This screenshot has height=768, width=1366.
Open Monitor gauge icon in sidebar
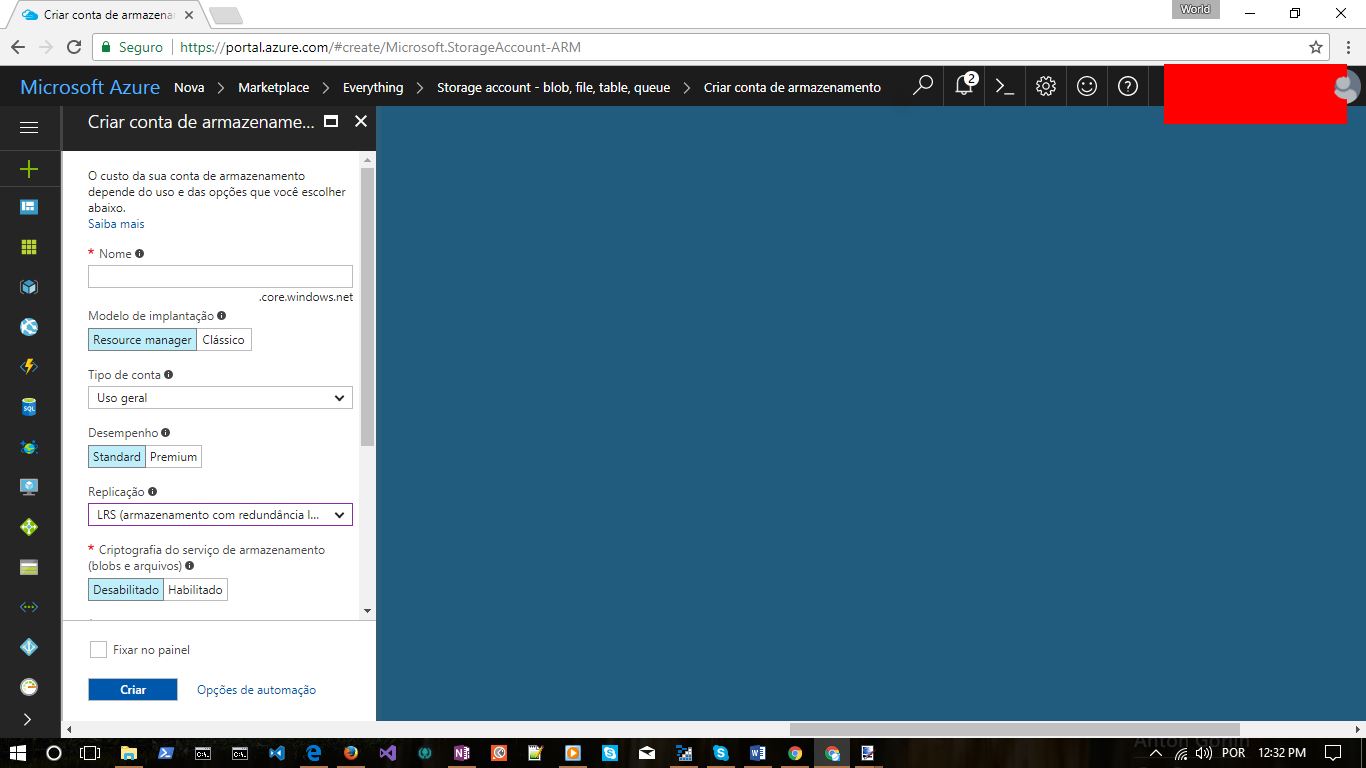pyautogui.click(x=29, y=687)
